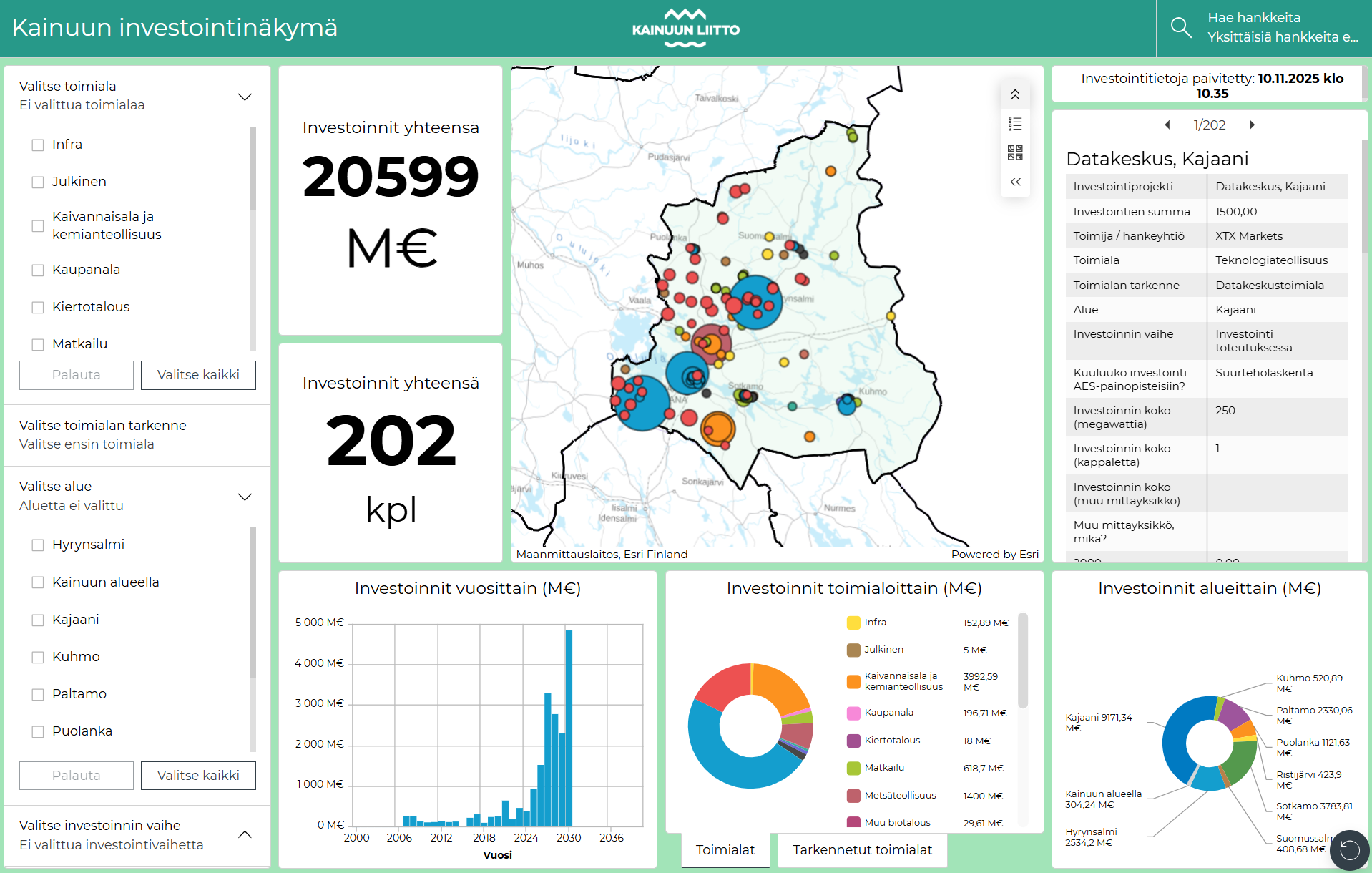Viewport: 1372px width, 873px height.
Task: Check the Infra industry checkbox
Action: [x=38, y=145]
